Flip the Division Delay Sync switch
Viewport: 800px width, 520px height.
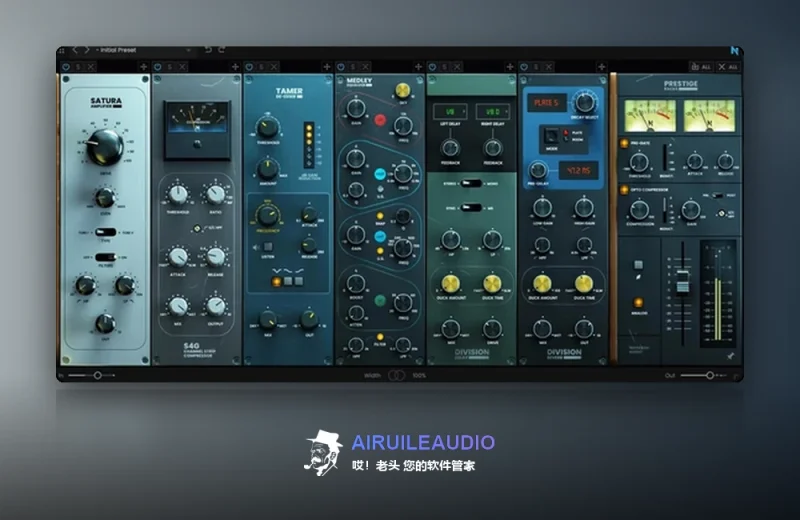click(x=470, y=208)
